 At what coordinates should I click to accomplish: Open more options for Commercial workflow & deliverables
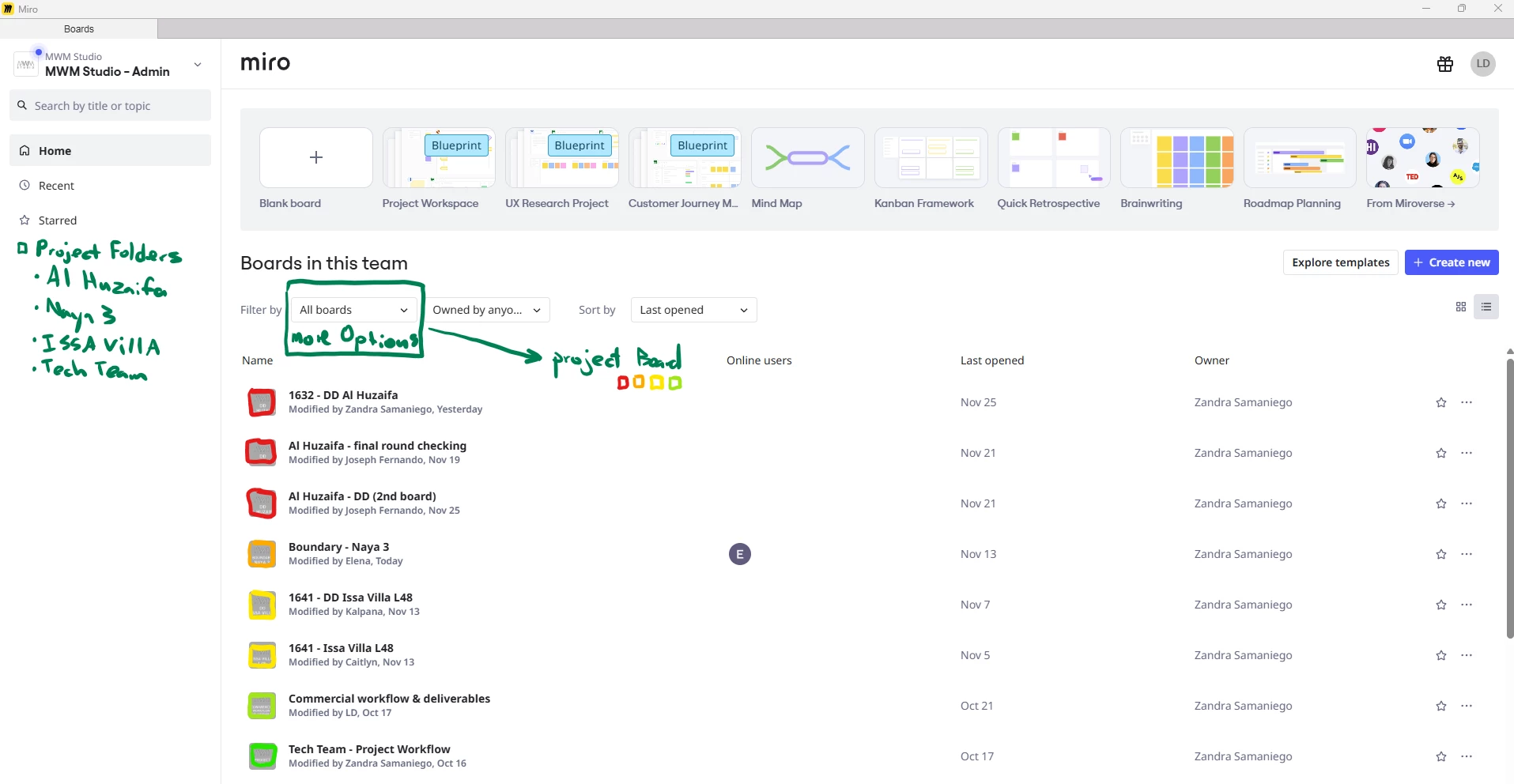coord(1467,706)
